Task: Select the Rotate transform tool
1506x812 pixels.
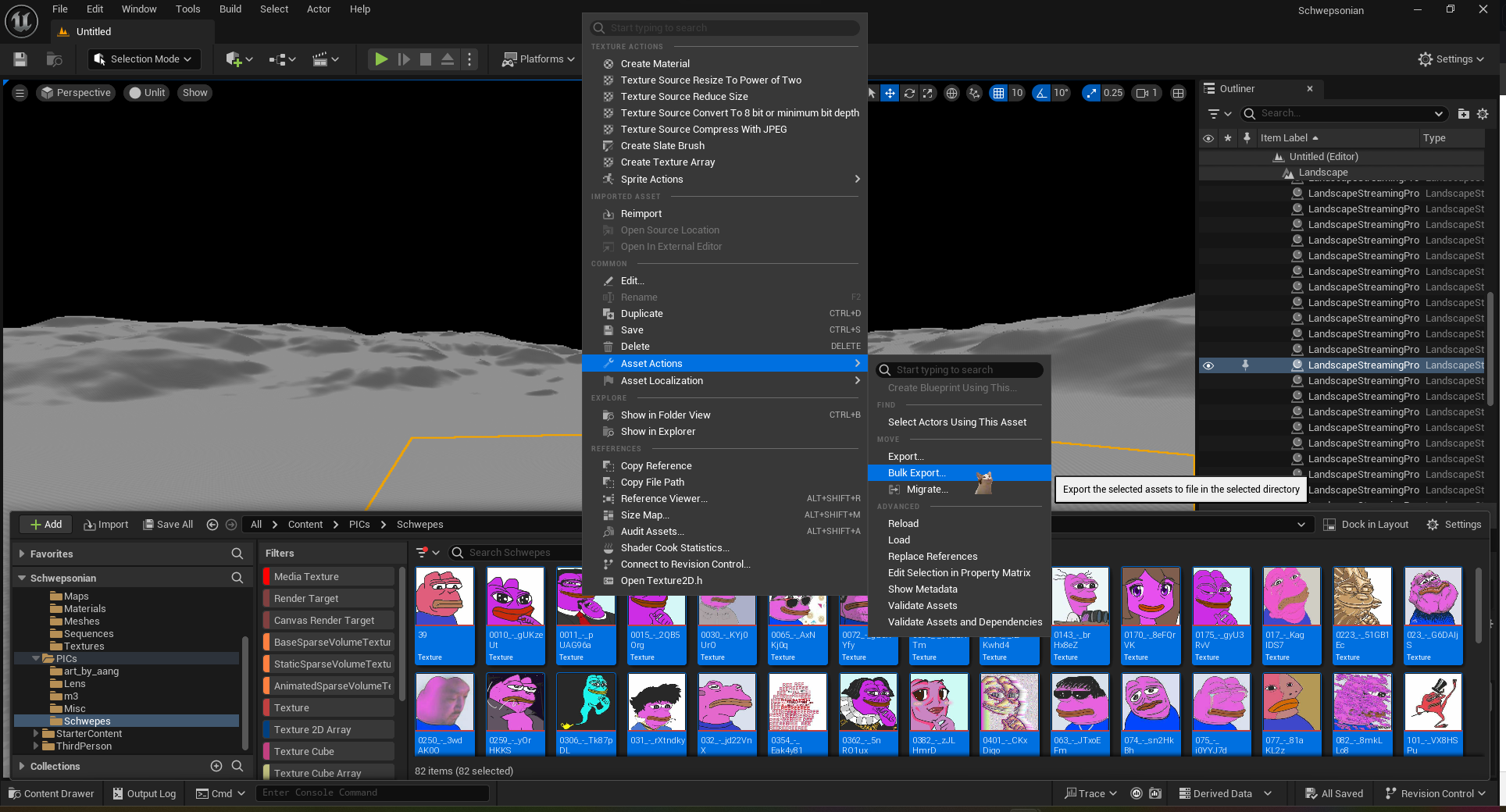Action: pyautogui.click(x=909, y=93)
